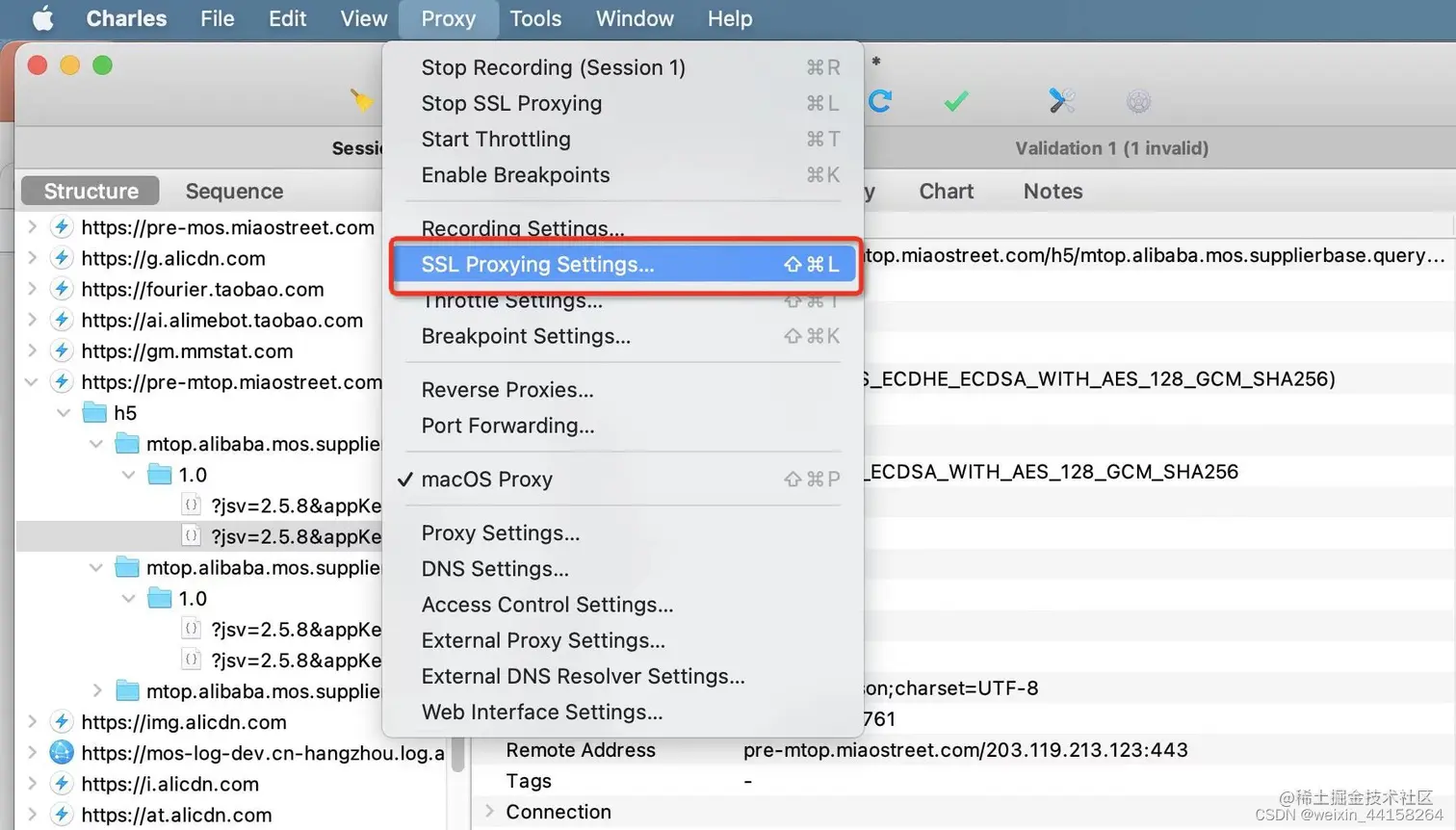Expand the https://g.alicdn.com node
Image resolution: width=1456 pixels, height=830 pixels.
point(32,258)
